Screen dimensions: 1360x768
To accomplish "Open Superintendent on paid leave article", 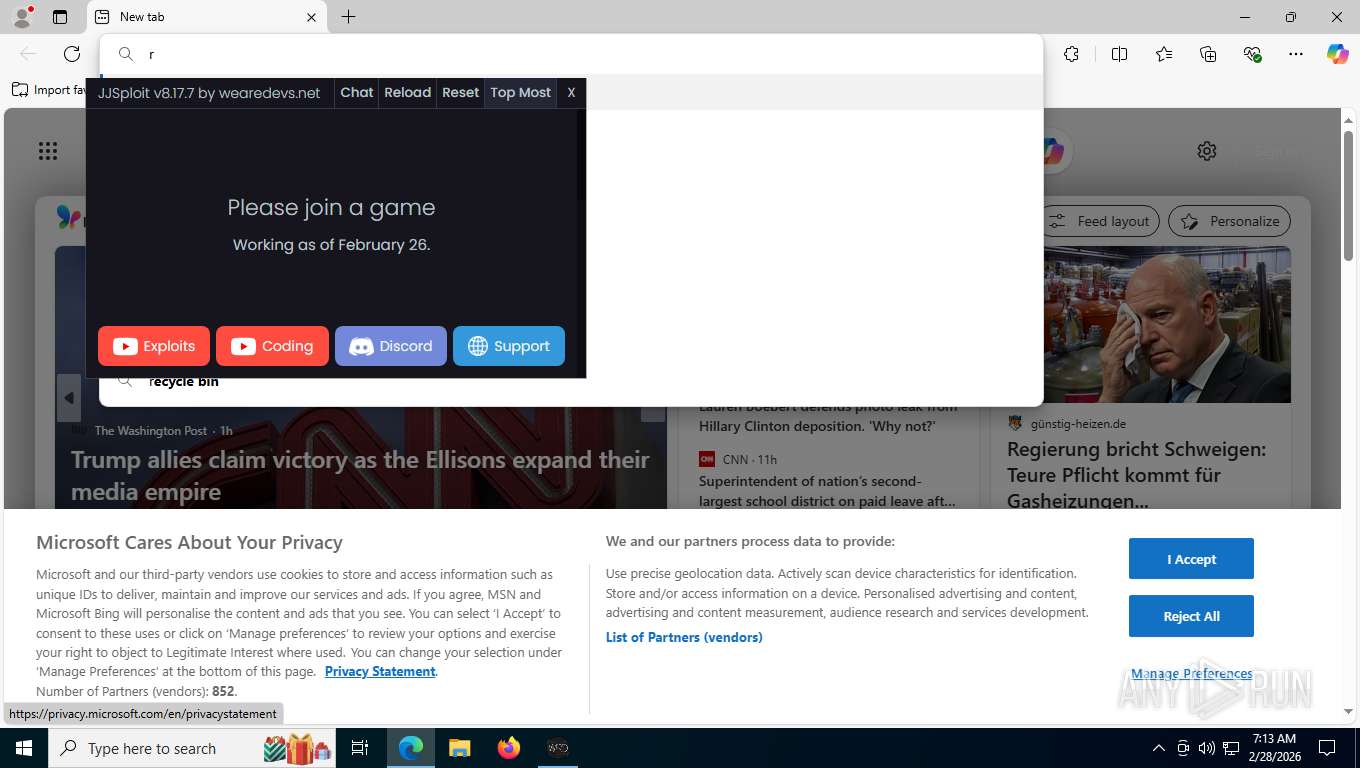I will coord(826,491).
